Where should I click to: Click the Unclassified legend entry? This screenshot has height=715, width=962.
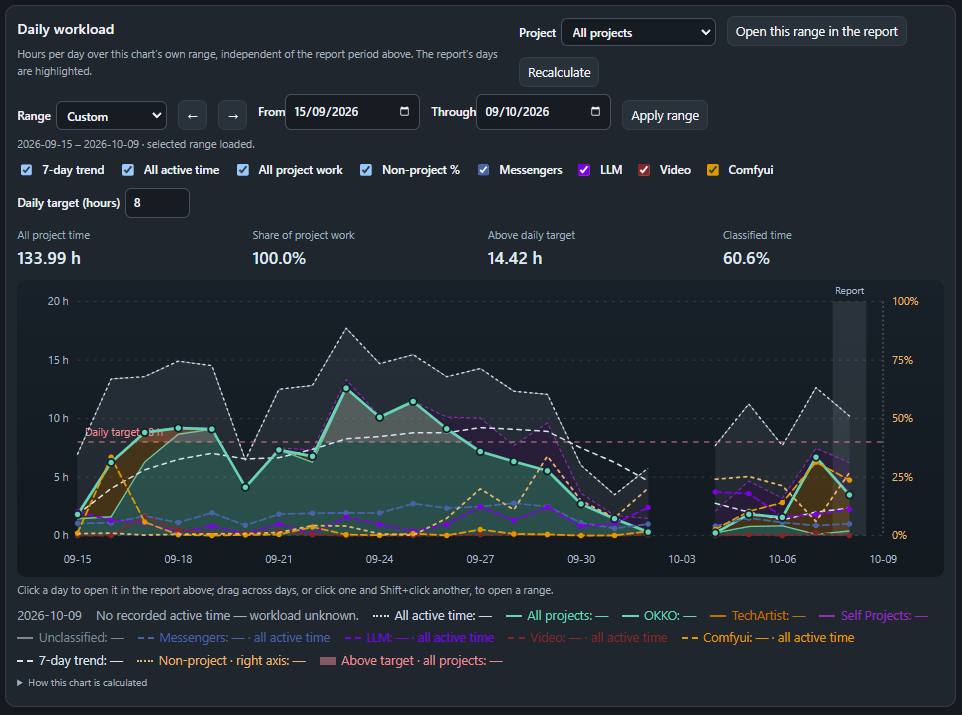point(71,638)
